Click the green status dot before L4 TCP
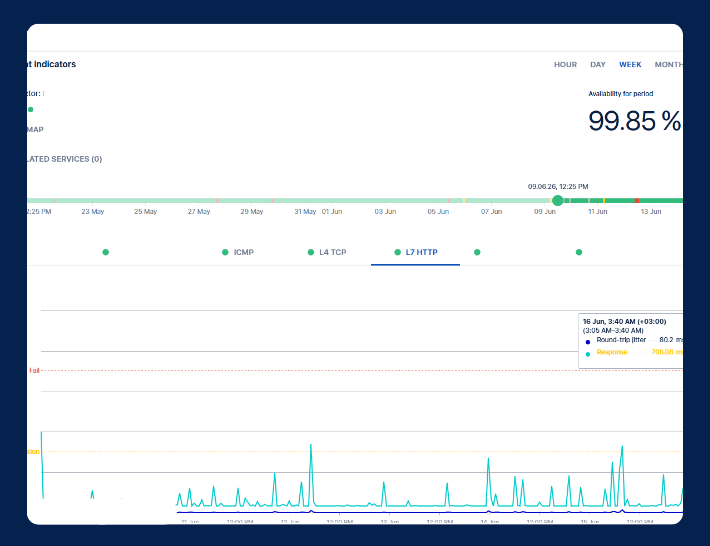 (x=311, y=252)
